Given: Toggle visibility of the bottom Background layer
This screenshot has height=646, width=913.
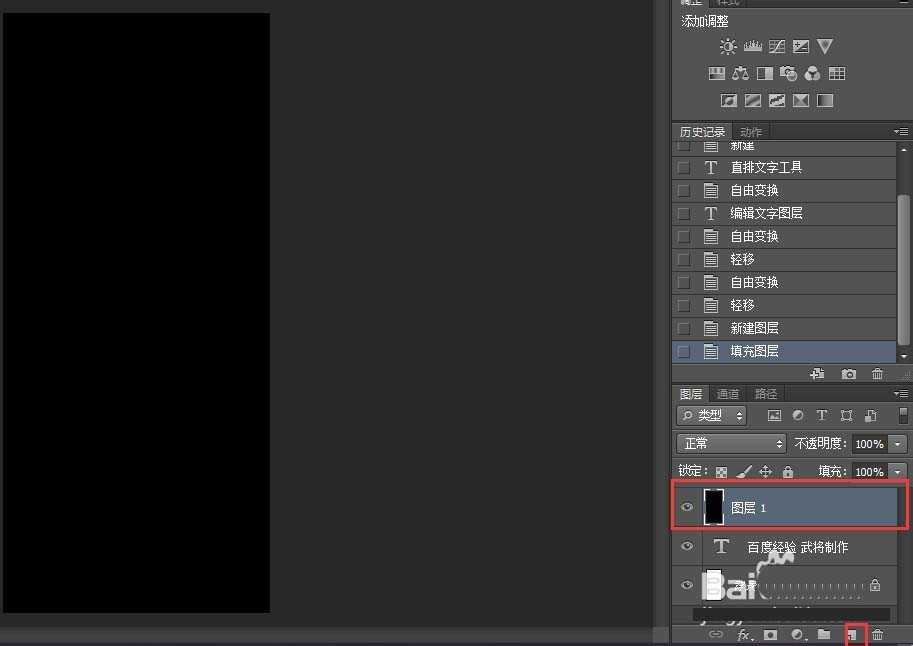Looking at the screenshot, I should (687, 585).
